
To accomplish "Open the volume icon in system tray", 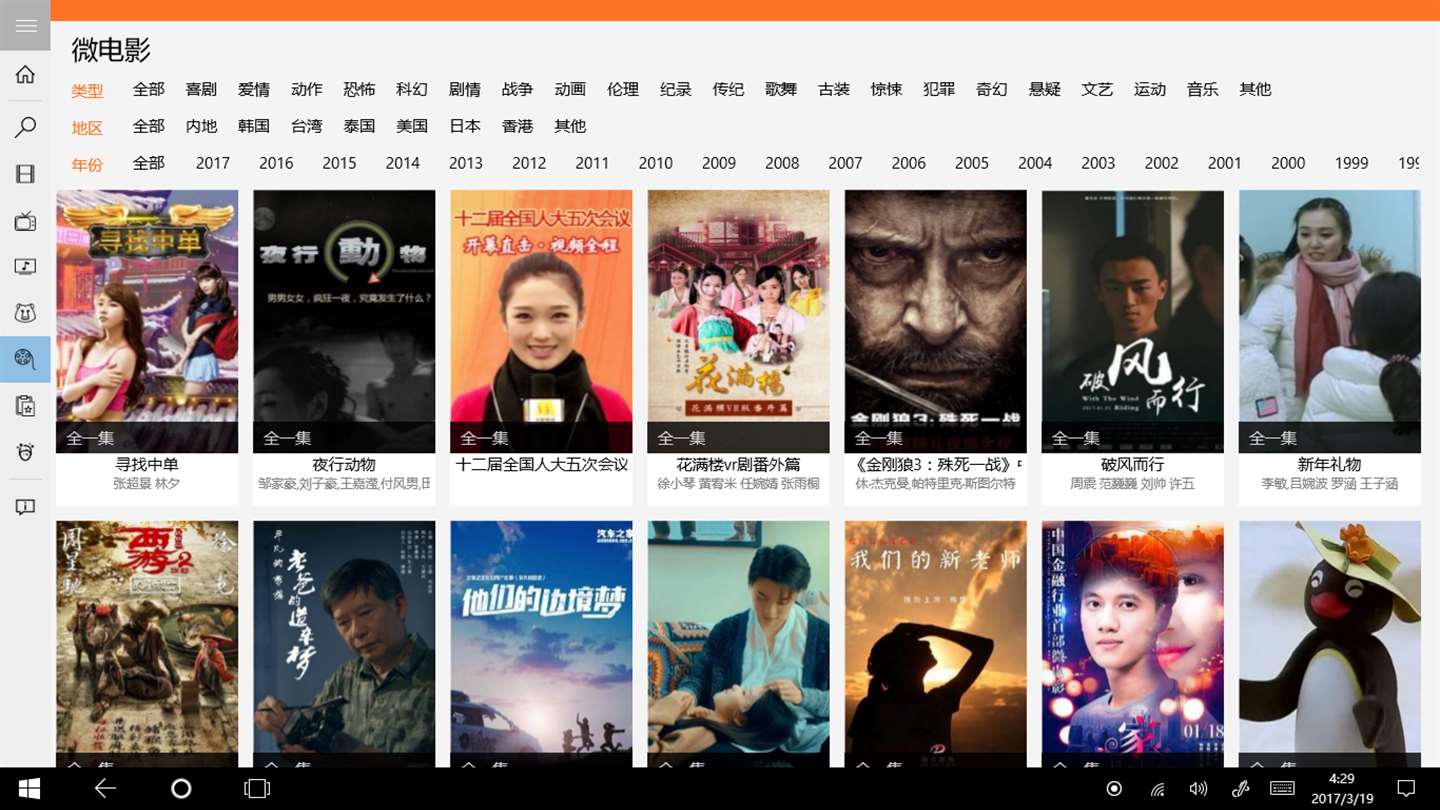I will click(x=1198, y=789).
